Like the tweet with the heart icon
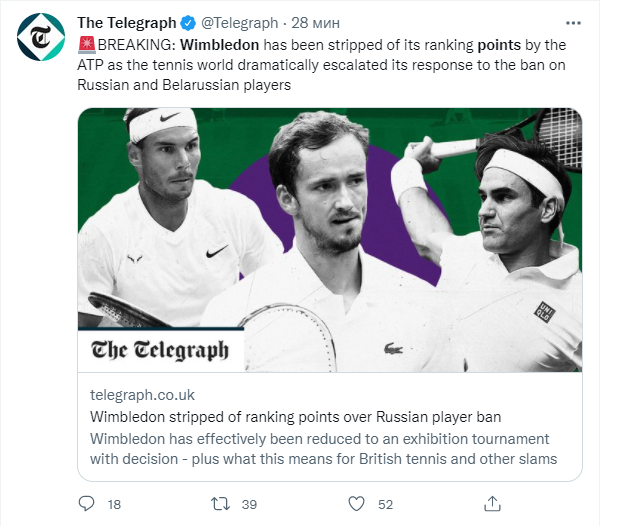Screen dimensions: 617x526 click(x=356, y=503)
